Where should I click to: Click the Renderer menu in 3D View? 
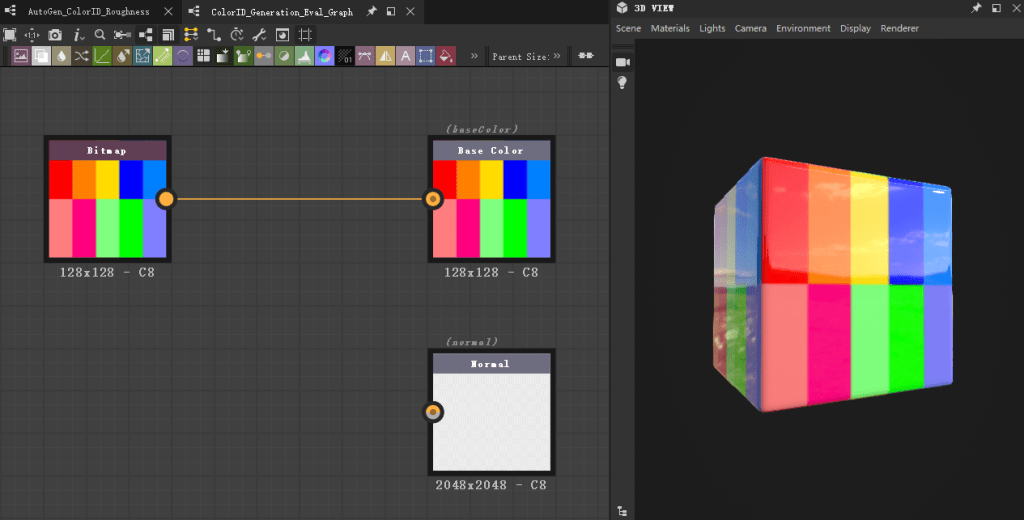coord(899,28)
